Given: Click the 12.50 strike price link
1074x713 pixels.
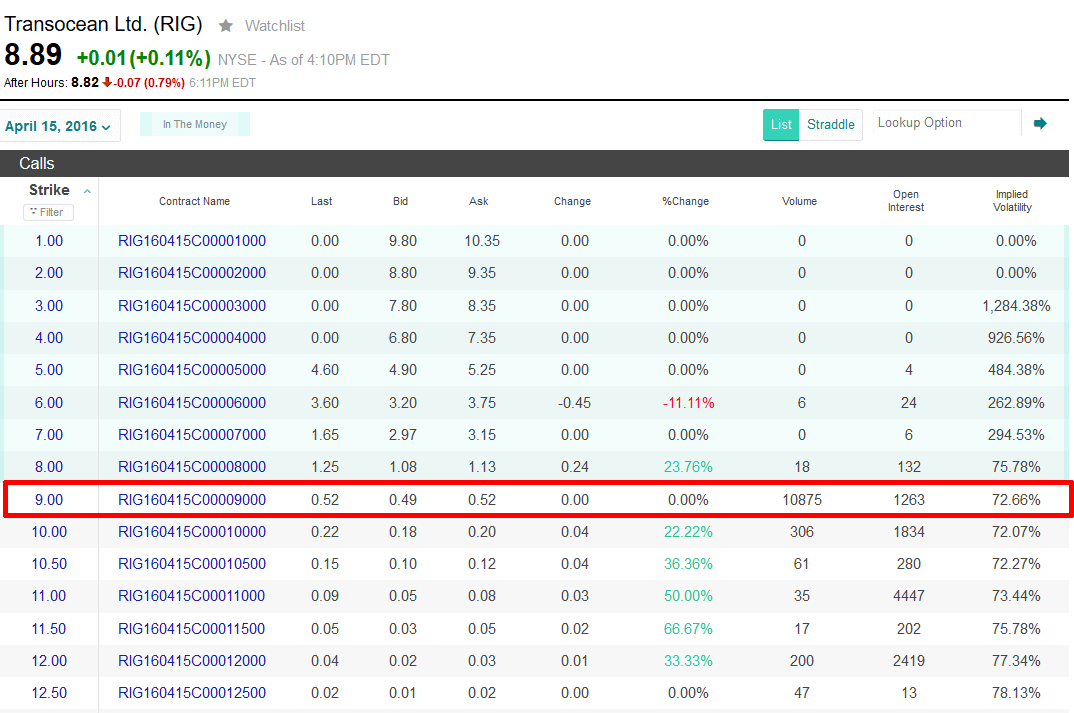Looking at the screenshot, I should [49, 692].
